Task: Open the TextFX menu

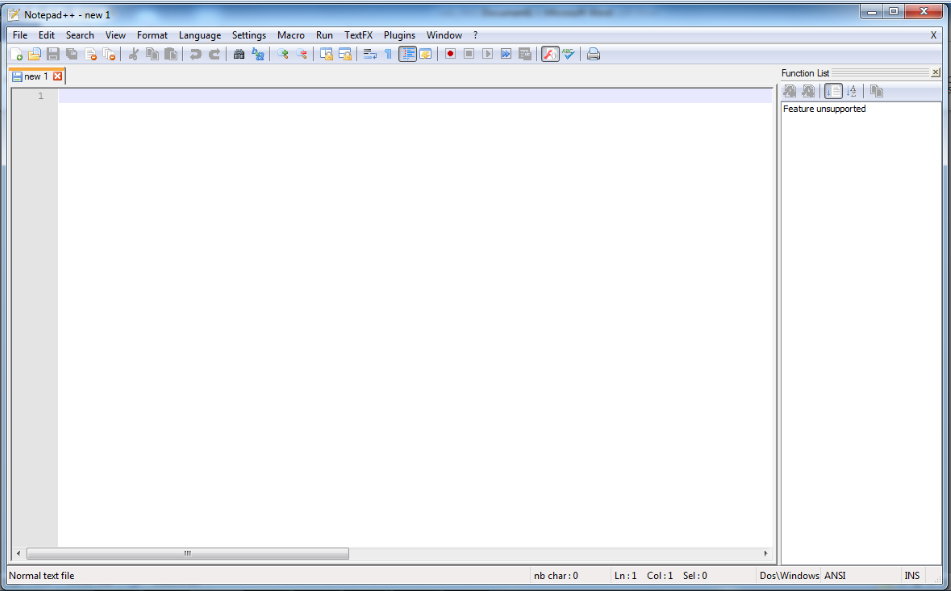Action: 358,35
